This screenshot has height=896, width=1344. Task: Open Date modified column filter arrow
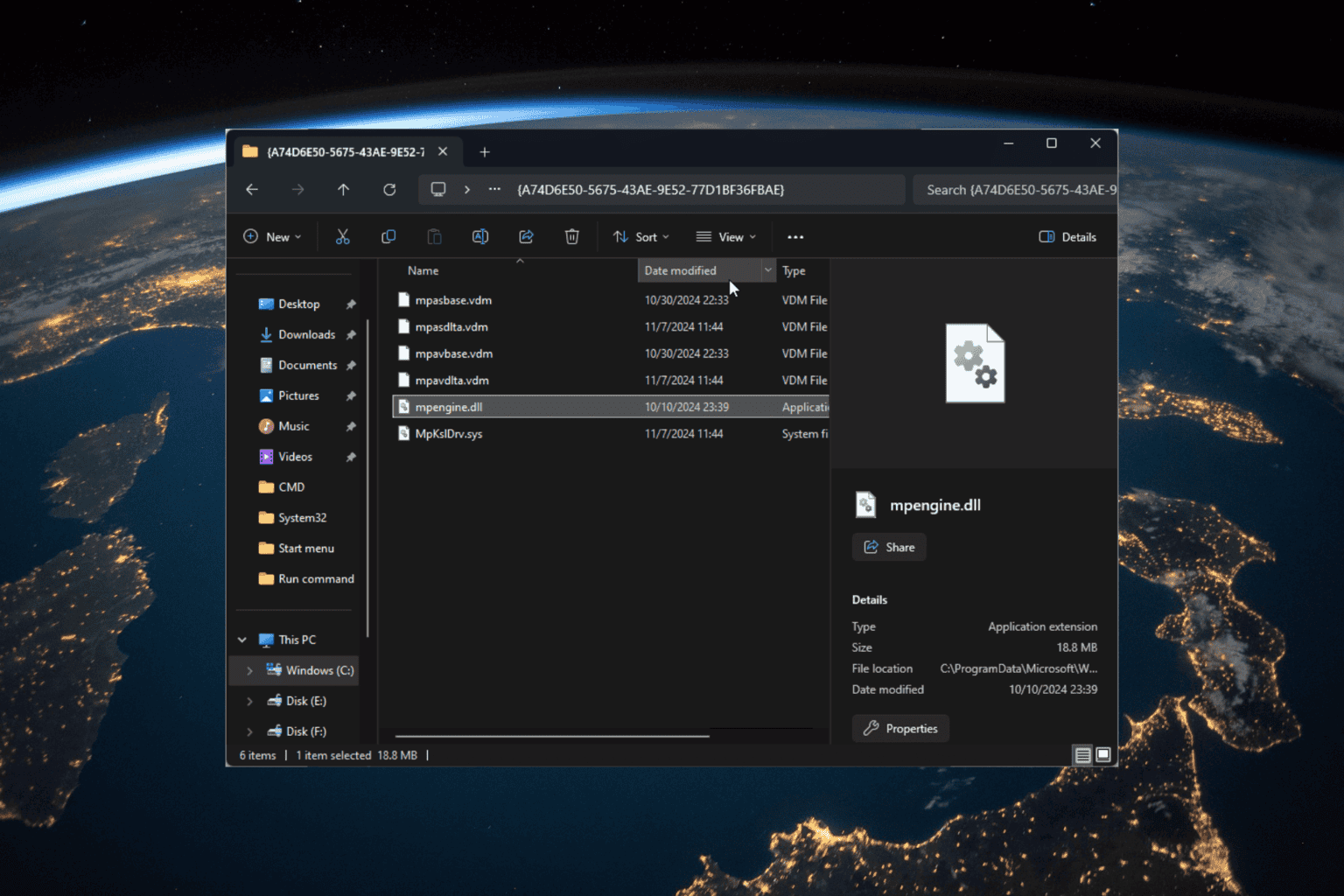click(767, 271)
